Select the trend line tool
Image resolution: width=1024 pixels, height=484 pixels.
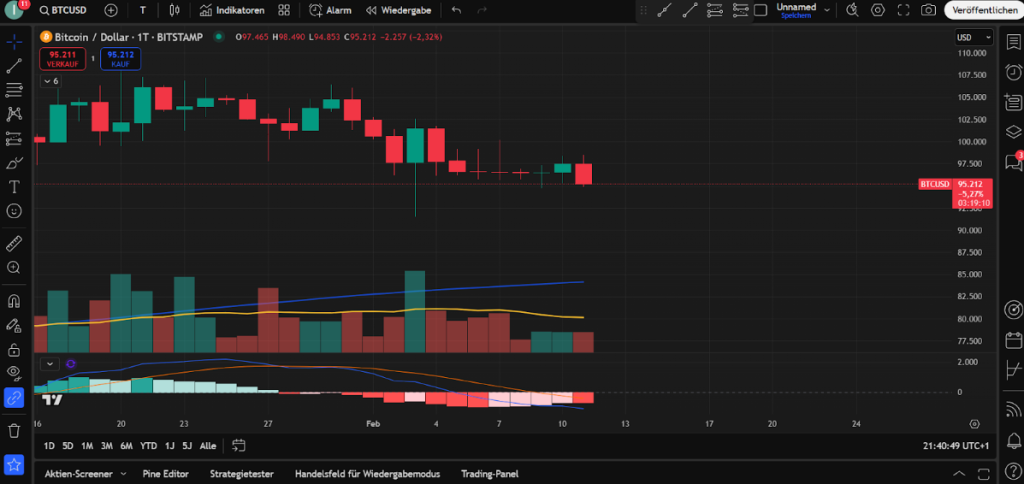[x=14, y=65]
